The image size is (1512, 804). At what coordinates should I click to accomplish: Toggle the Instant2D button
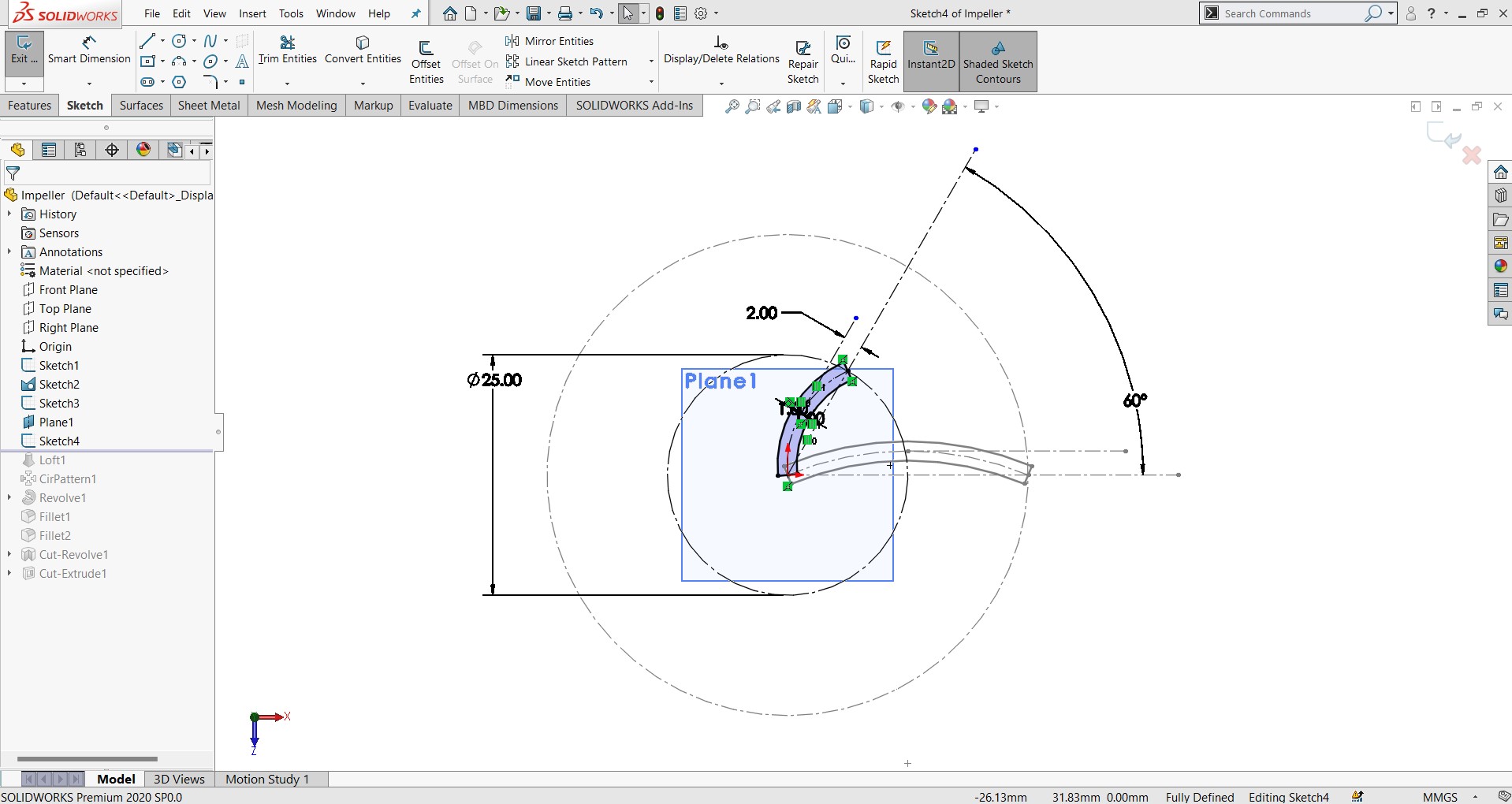tap(931, 61)
